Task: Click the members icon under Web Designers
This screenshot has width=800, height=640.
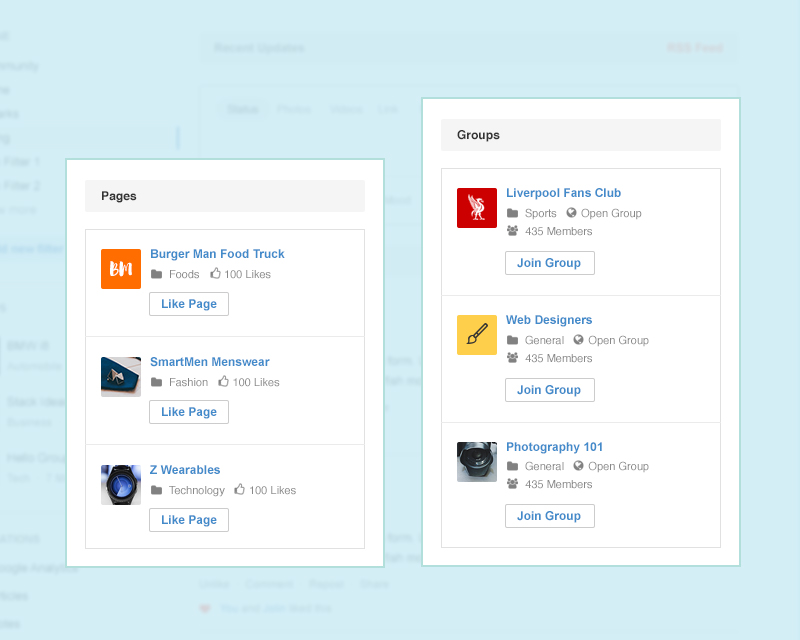Action: pos(513,358)
